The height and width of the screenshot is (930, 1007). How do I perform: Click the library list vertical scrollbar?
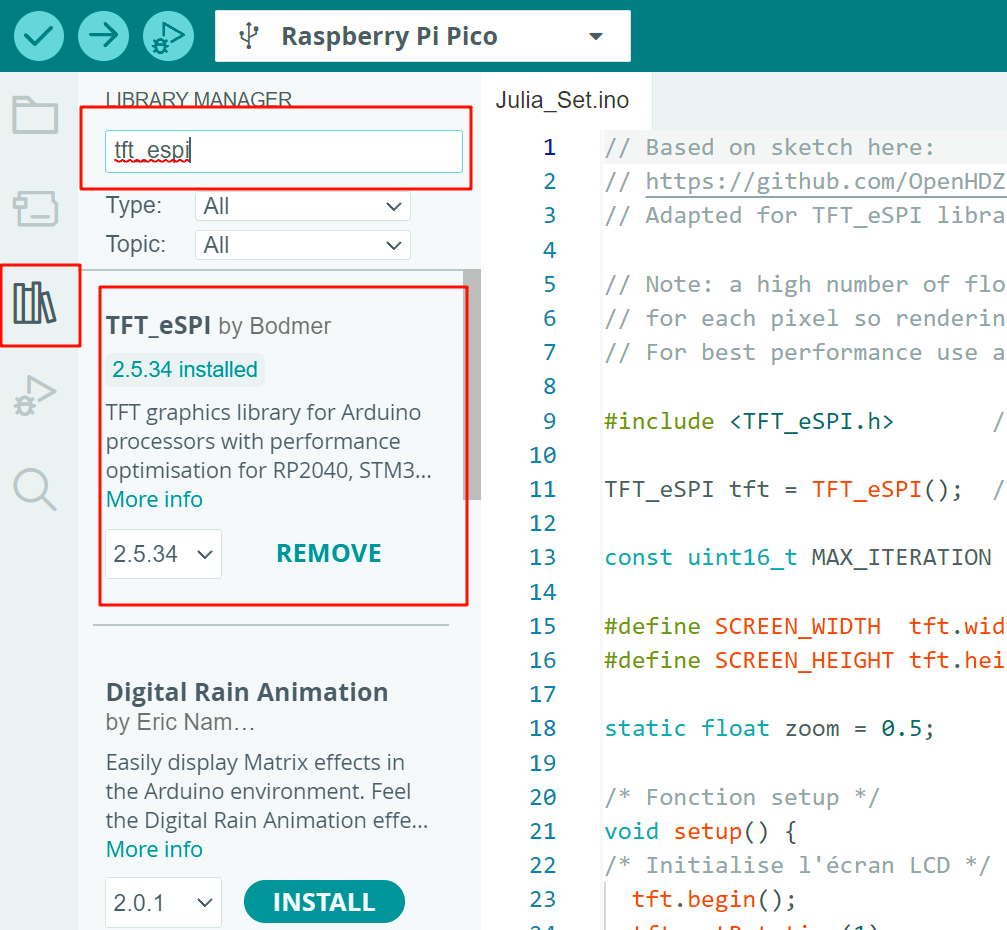[x=473, y=384]
